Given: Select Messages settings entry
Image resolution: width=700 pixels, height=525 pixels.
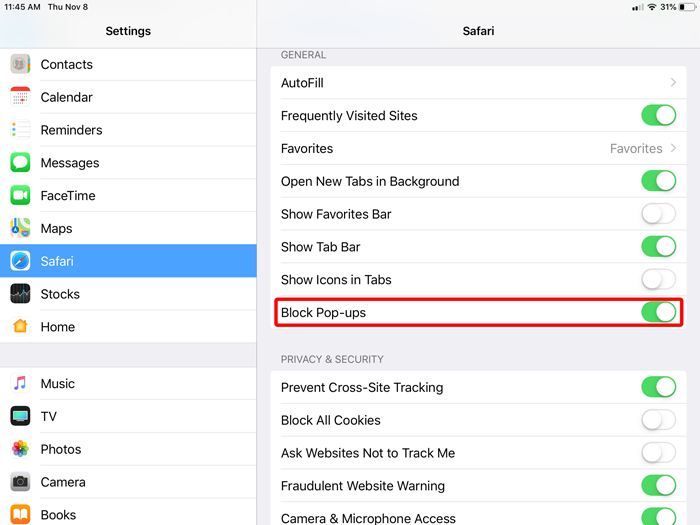Looking at the screenshot, I should pos(128,162).
